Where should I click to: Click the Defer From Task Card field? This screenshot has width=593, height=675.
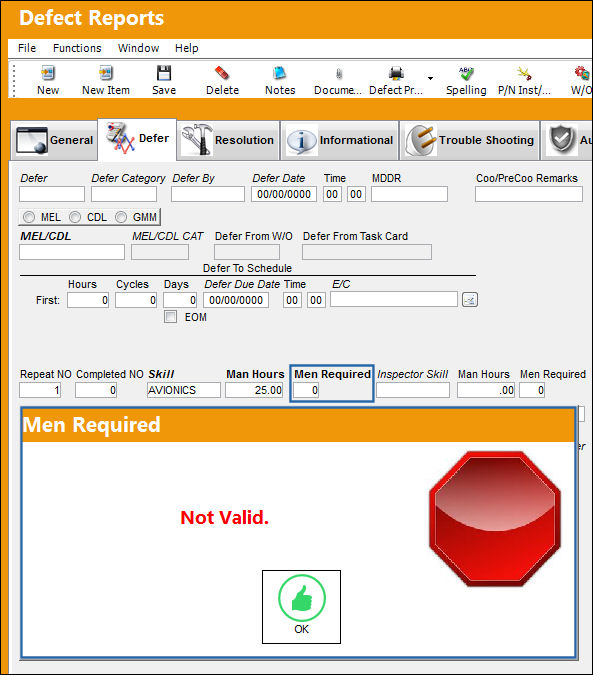tap(367, 252)
